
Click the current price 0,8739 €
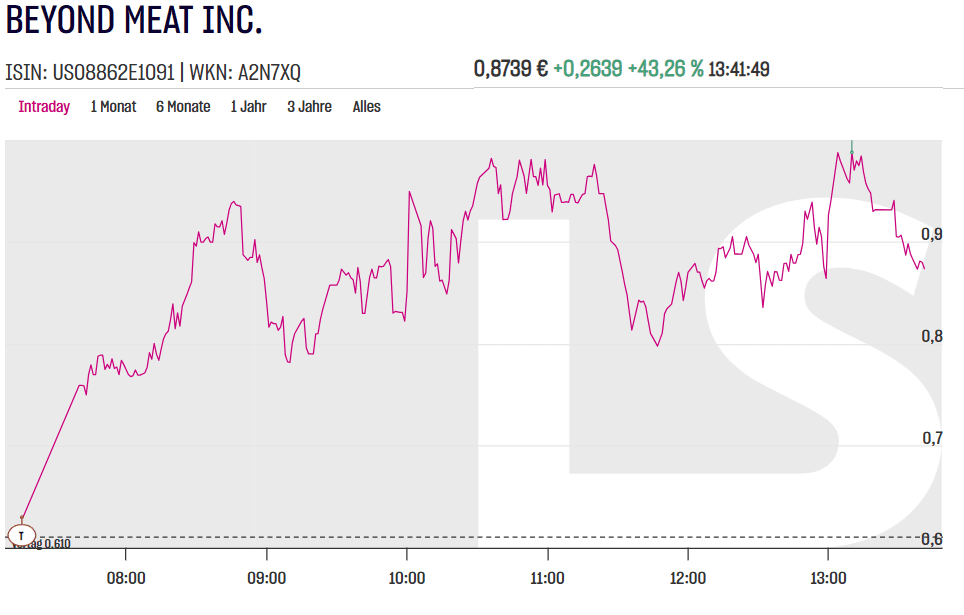pos(510,69)
